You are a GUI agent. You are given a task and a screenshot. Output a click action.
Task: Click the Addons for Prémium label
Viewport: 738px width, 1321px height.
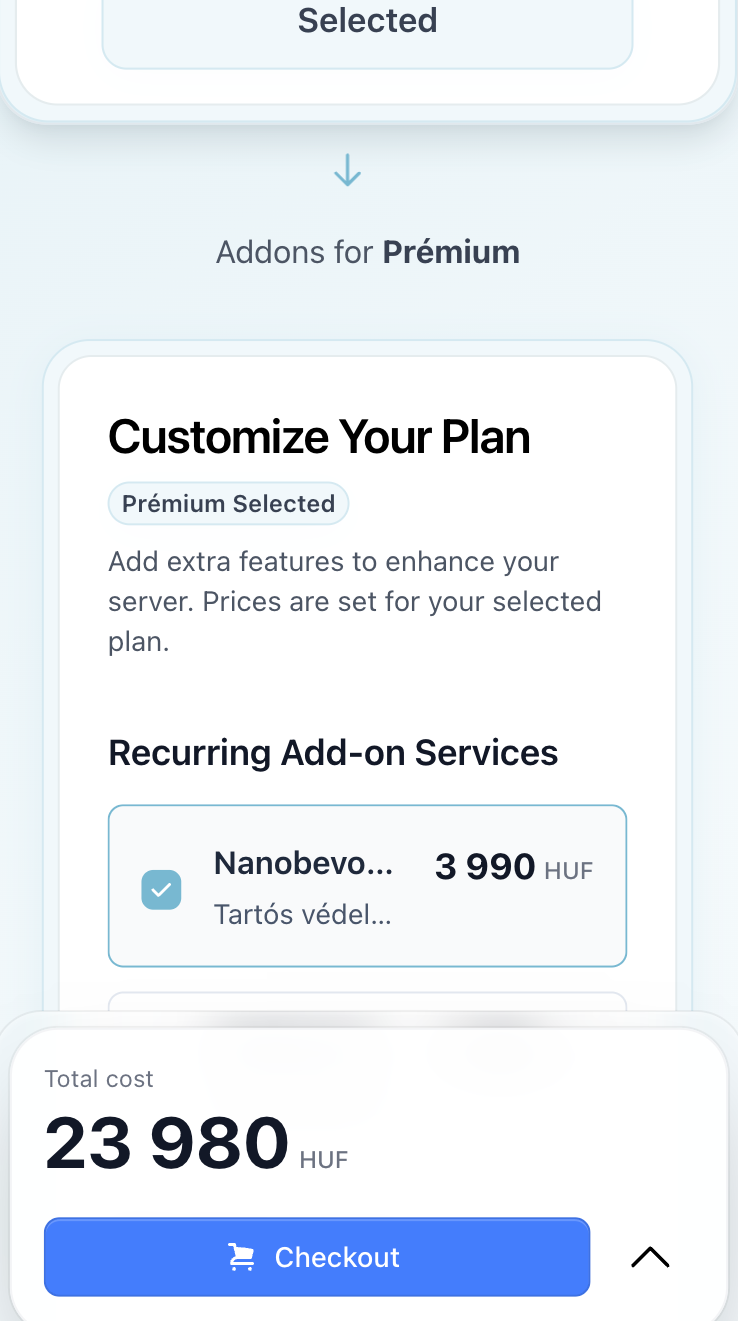(367, 252)
